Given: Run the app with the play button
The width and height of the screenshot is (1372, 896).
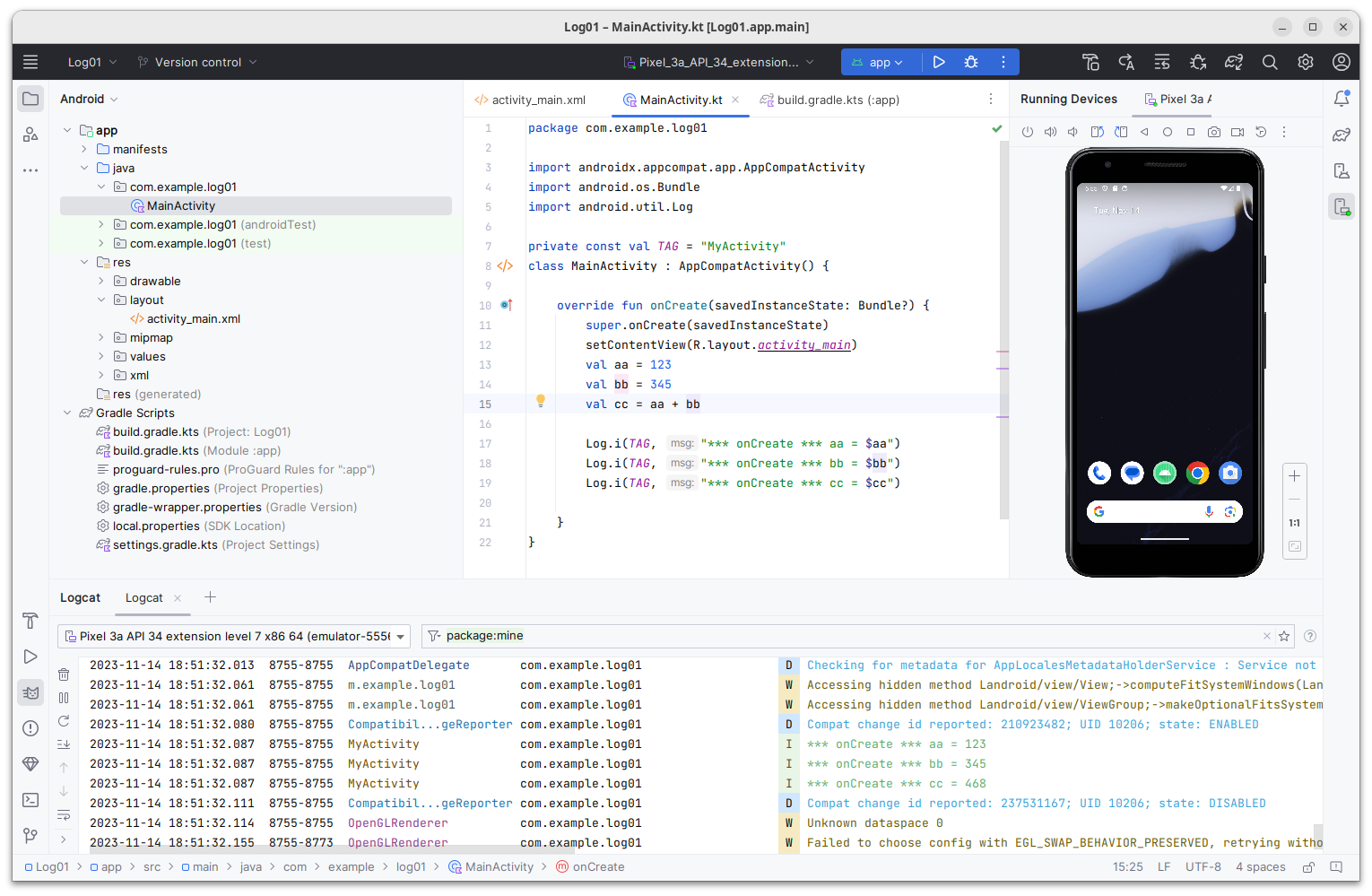Looking at the screenshot, I should click(x=939, y=62).
